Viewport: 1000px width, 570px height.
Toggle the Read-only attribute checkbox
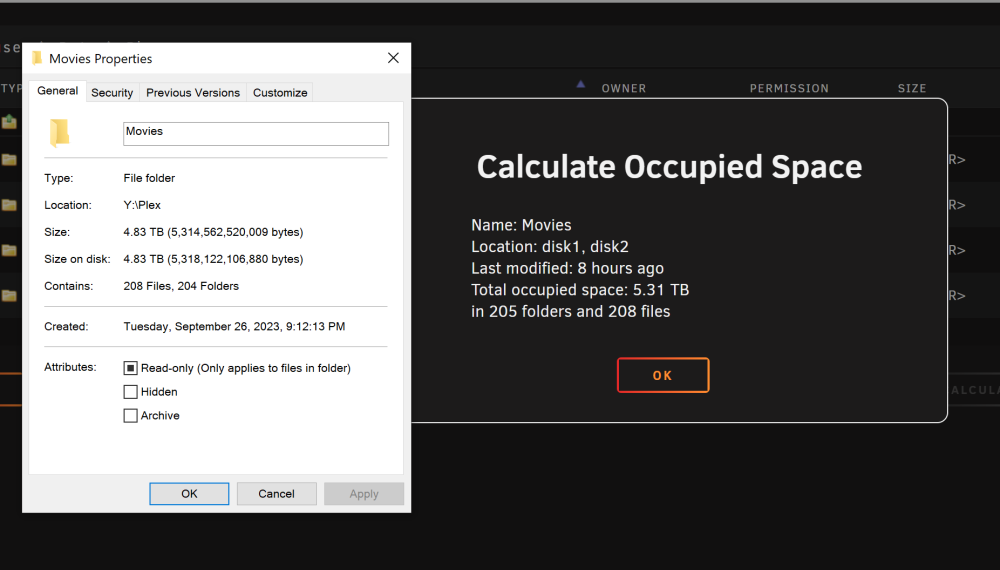[x=130, y=368]
